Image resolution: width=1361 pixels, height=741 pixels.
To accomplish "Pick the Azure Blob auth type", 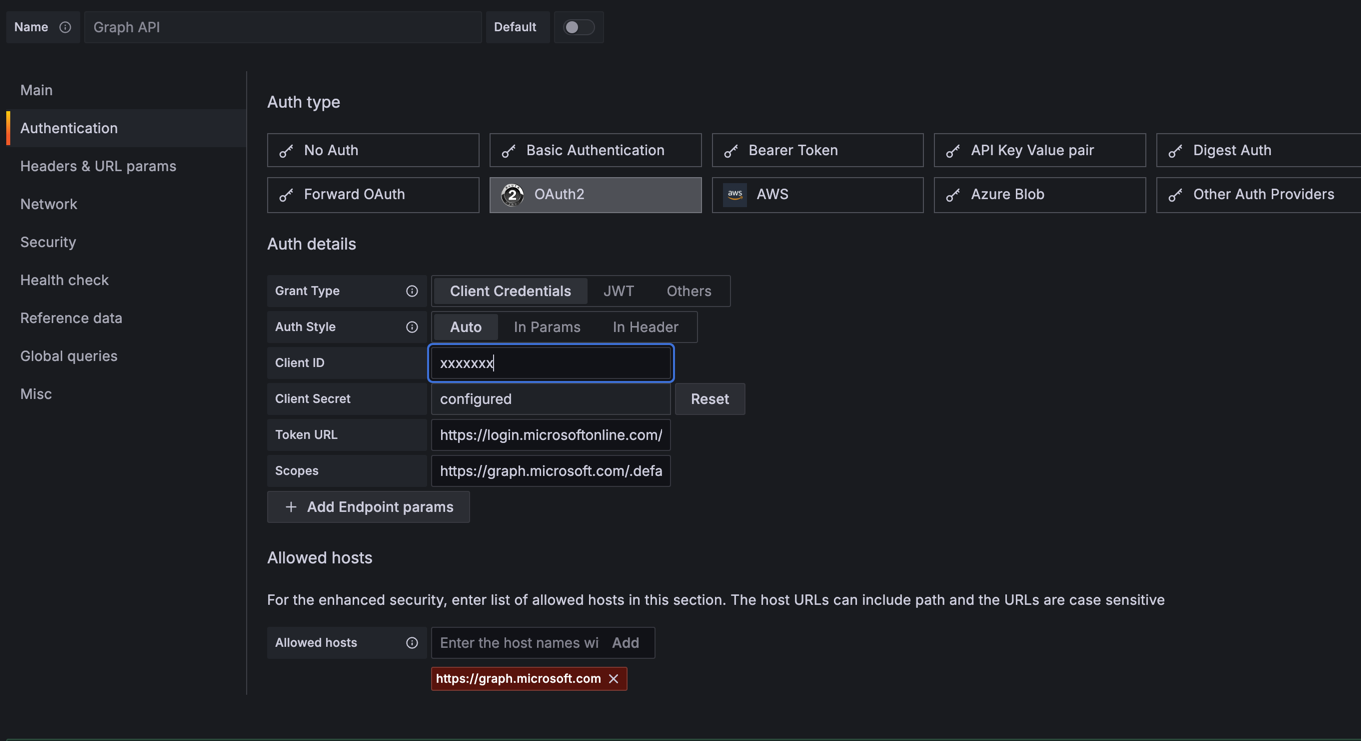I will pyautogui.click(x=1039, y=194).
